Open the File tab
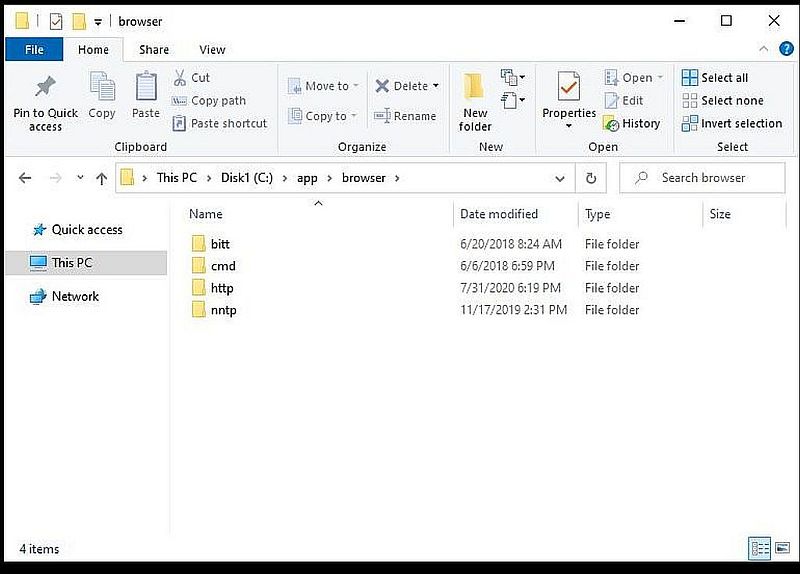 coord(34,49)
